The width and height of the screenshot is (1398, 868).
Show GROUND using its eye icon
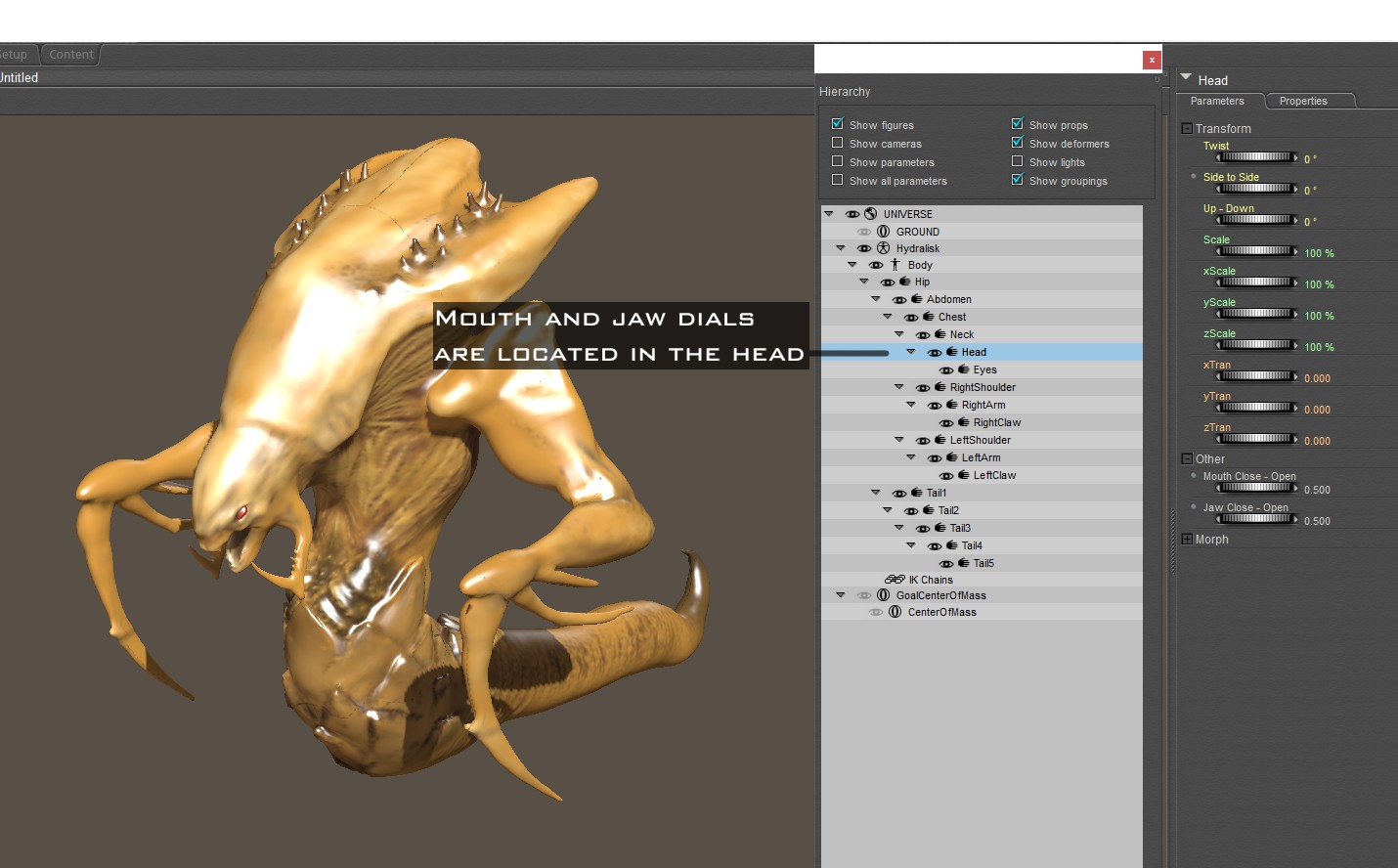point(863,232)
